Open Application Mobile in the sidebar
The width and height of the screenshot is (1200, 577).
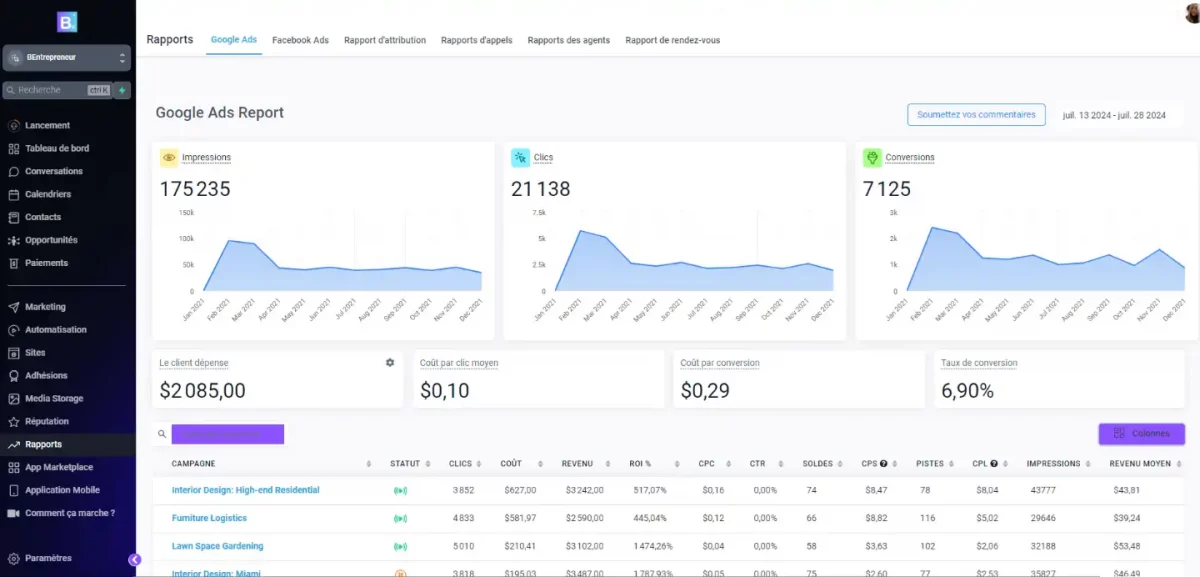(61, 491)
